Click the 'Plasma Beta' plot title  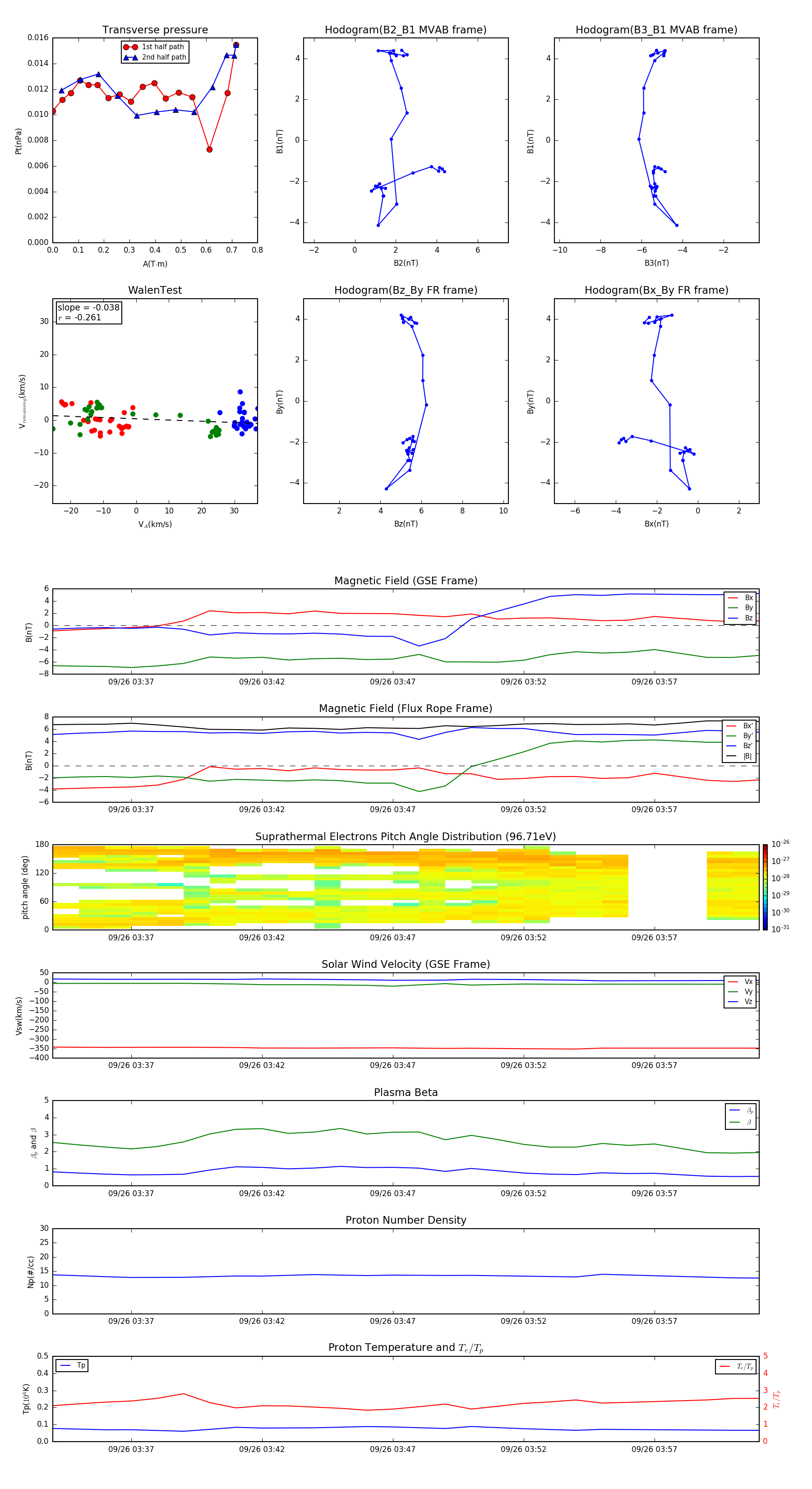point(406,1092)
